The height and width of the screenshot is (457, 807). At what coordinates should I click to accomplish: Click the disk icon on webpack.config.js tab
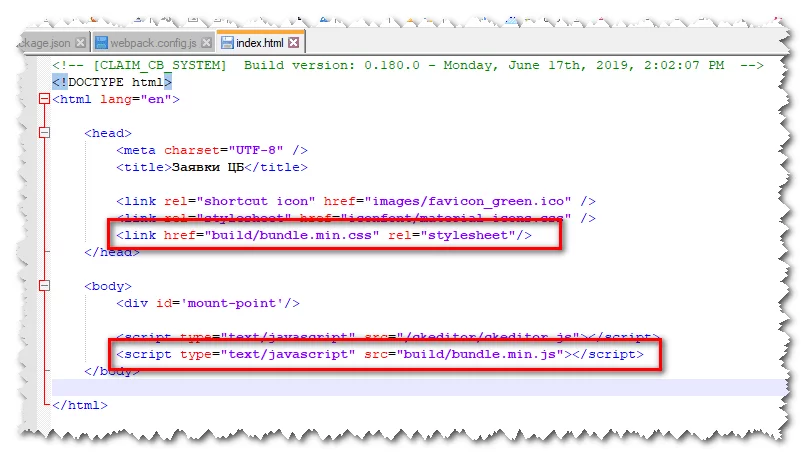[x=101, y=43]
